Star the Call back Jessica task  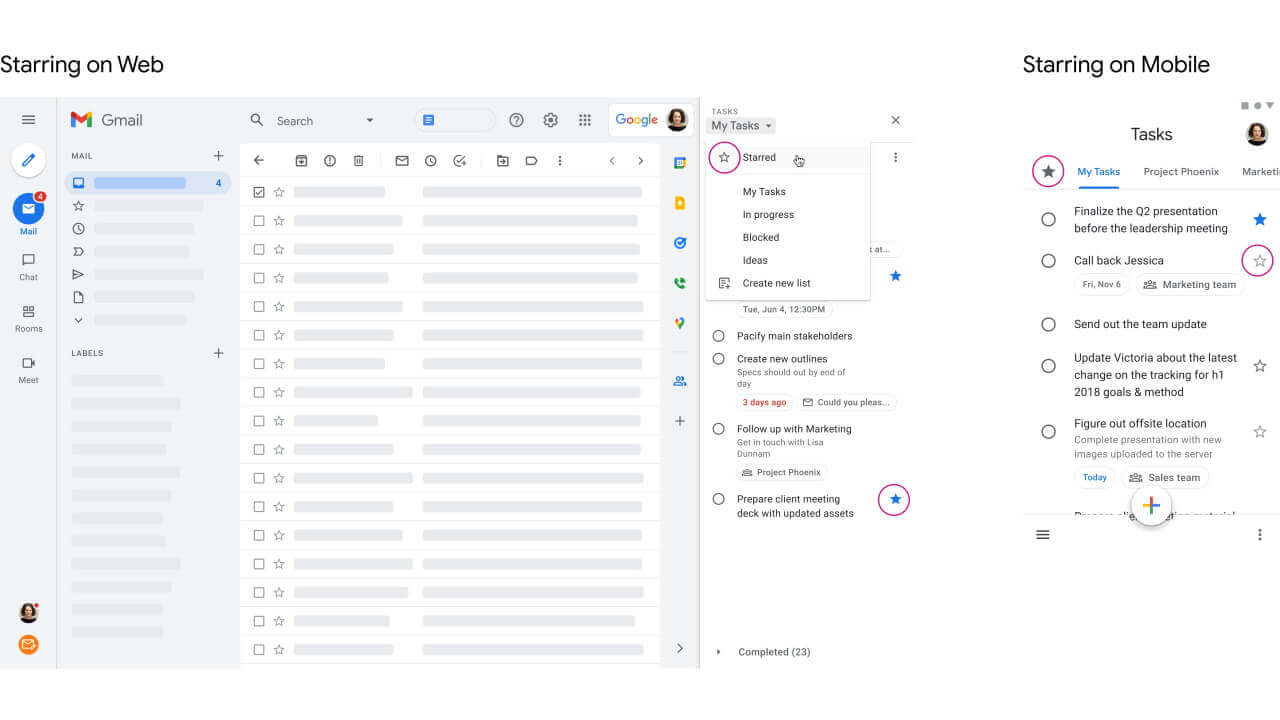[1258, 260]
